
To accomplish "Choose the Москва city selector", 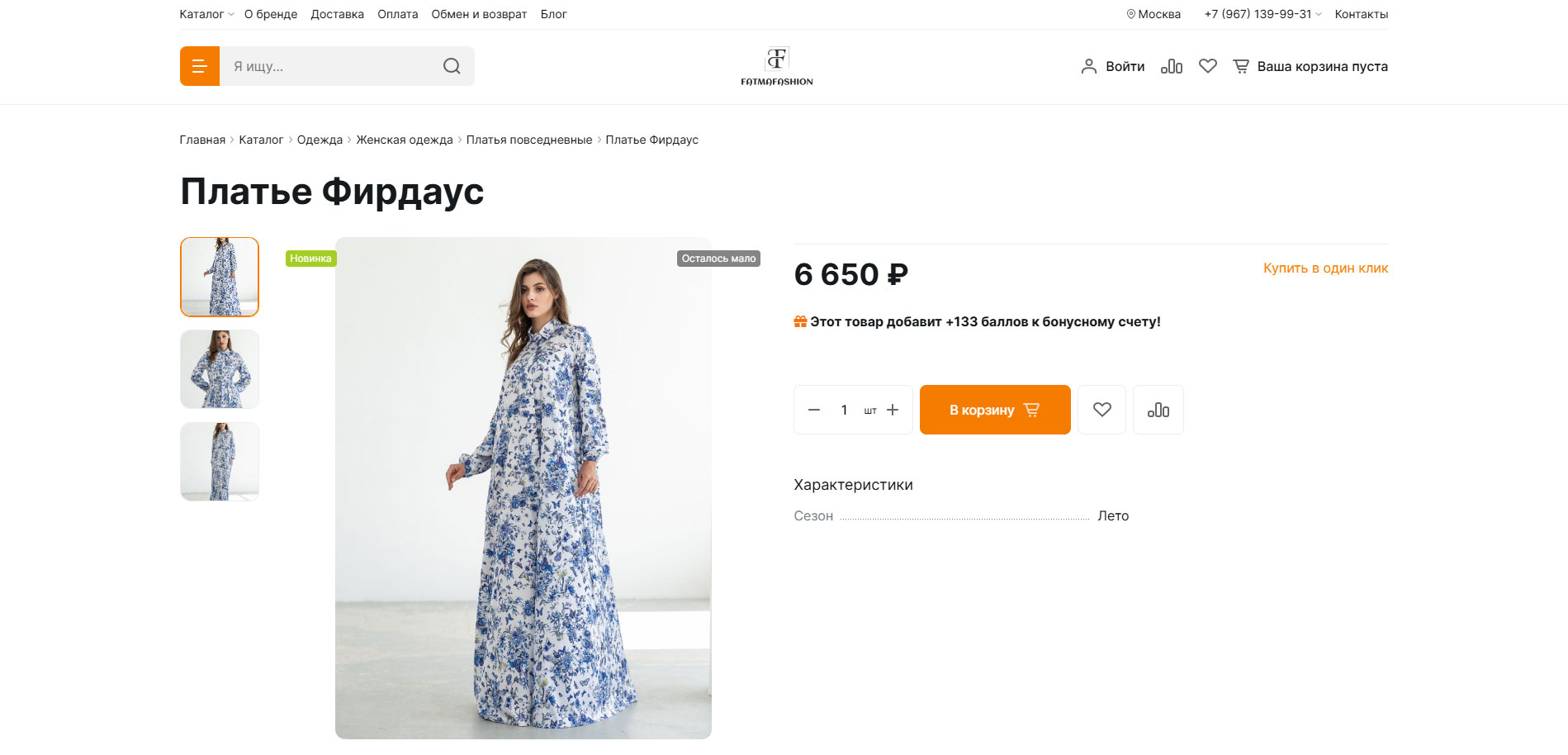I will 1153,14.
